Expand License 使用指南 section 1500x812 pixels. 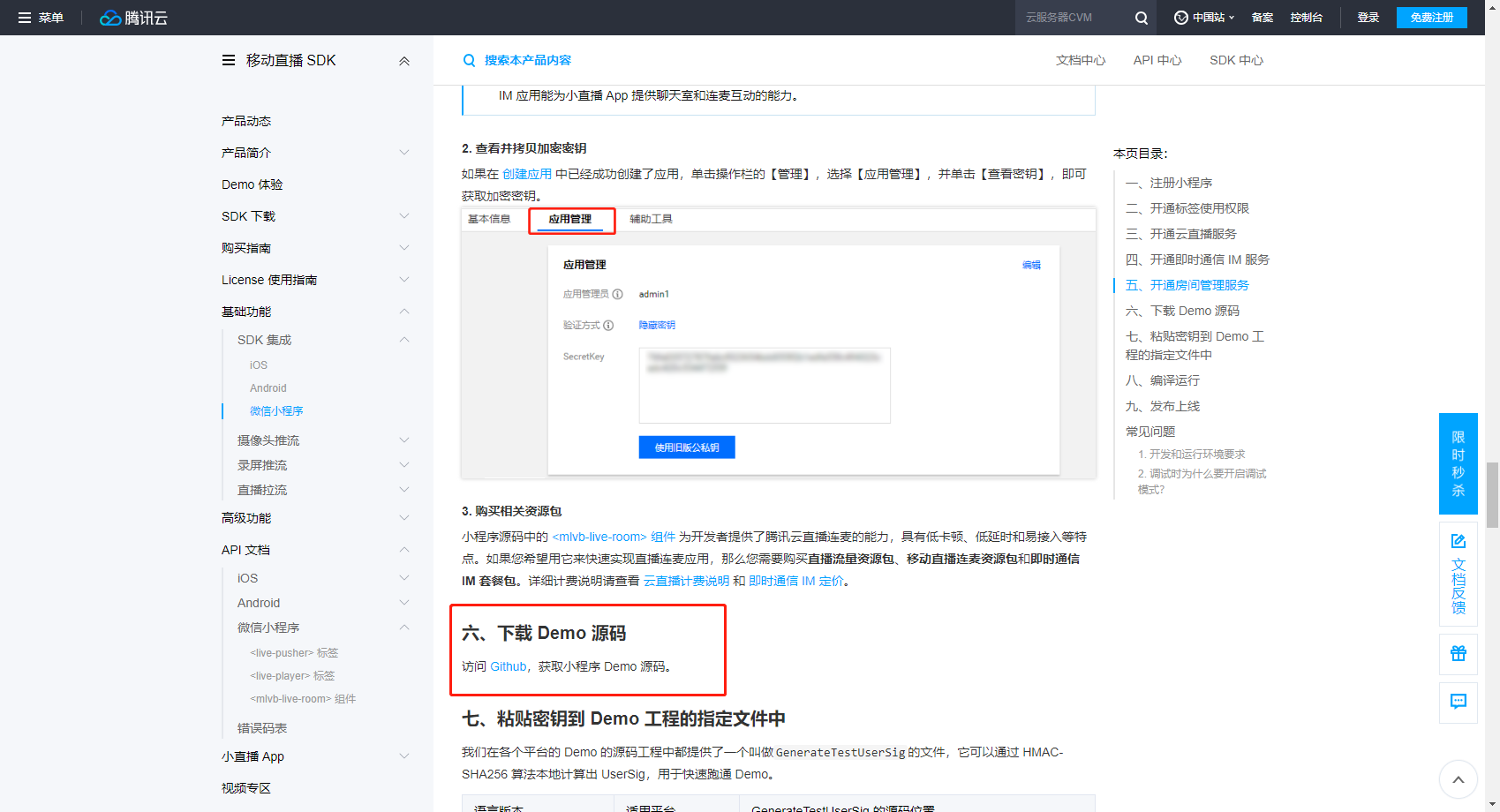[x=404, y=280]
